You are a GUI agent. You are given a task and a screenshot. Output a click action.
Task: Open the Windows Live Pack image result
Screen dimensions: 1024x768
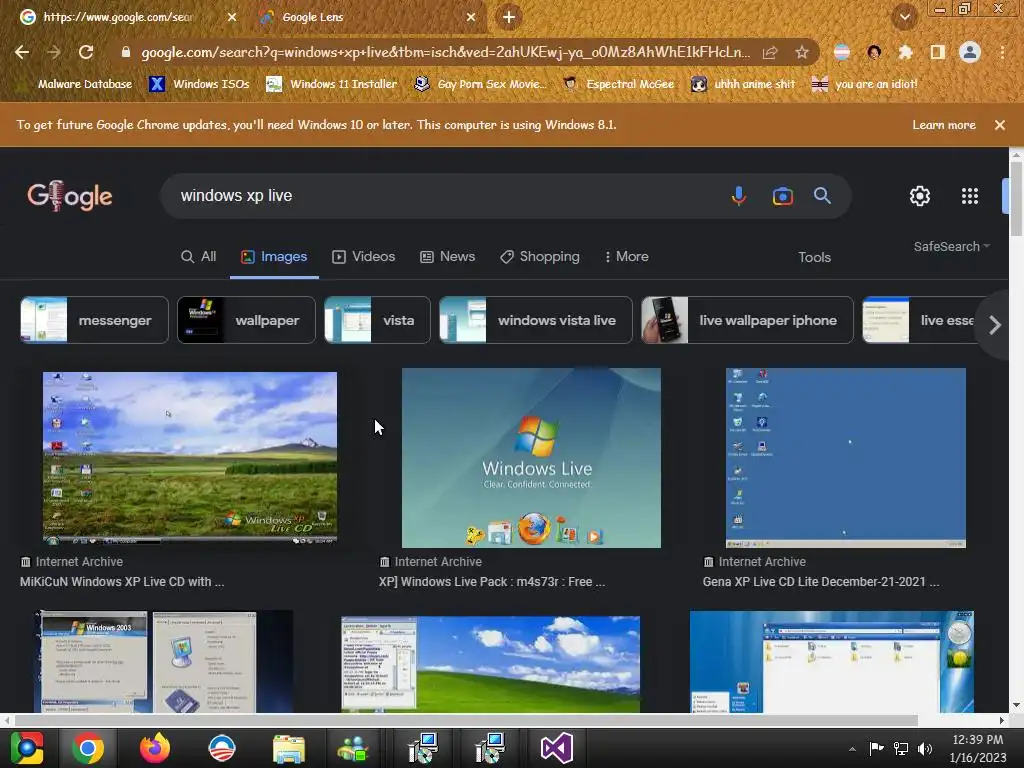pyautogui.click(x=531, y=458)
